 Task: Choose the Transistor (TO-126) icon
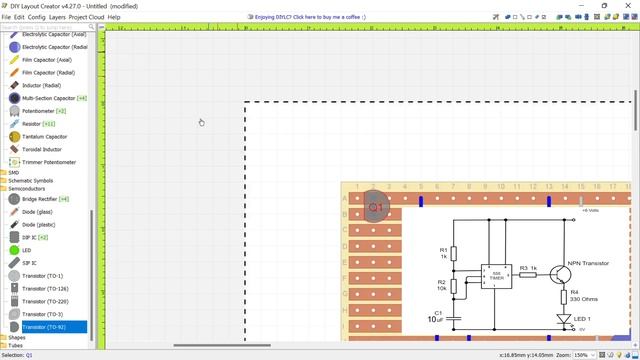(x=14, y=289)
